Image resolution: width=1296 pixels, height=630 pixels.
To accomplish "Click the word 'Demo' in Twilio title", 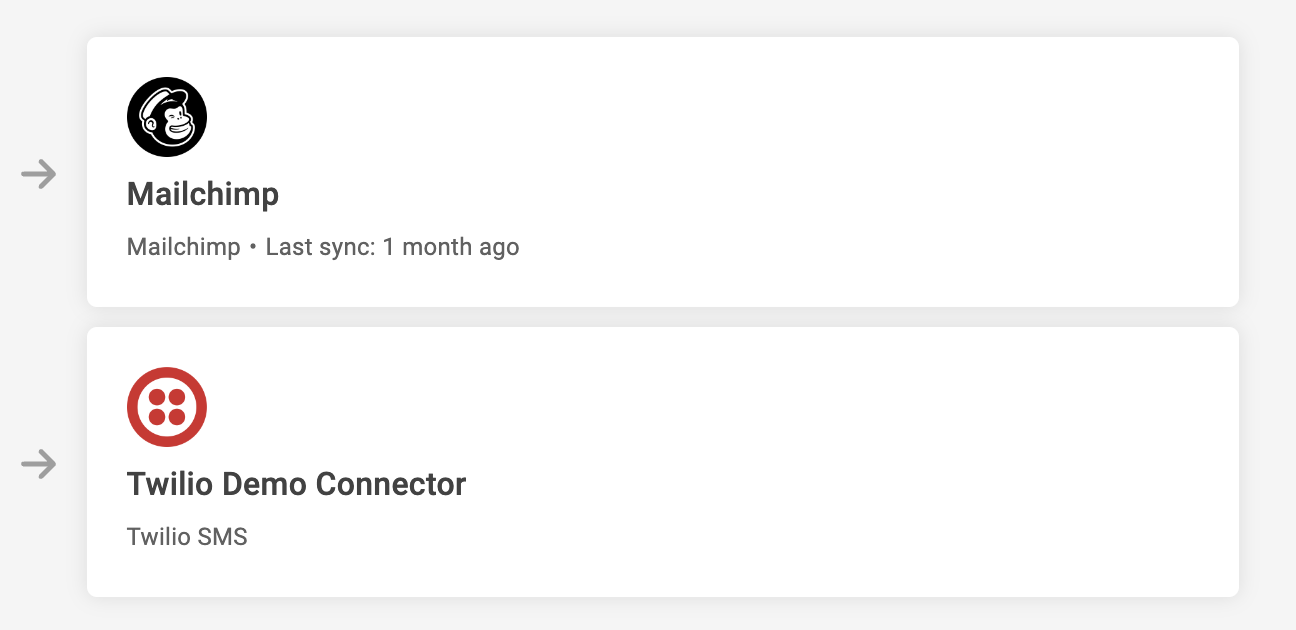I will tap(261, 484).
